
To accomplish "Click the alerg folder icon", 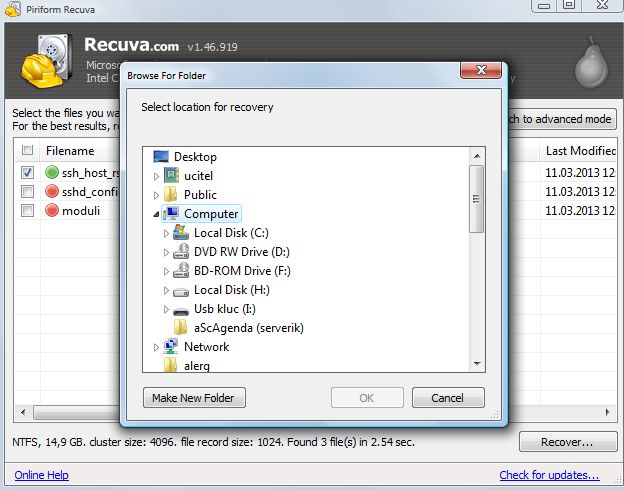I will (171, 365).
